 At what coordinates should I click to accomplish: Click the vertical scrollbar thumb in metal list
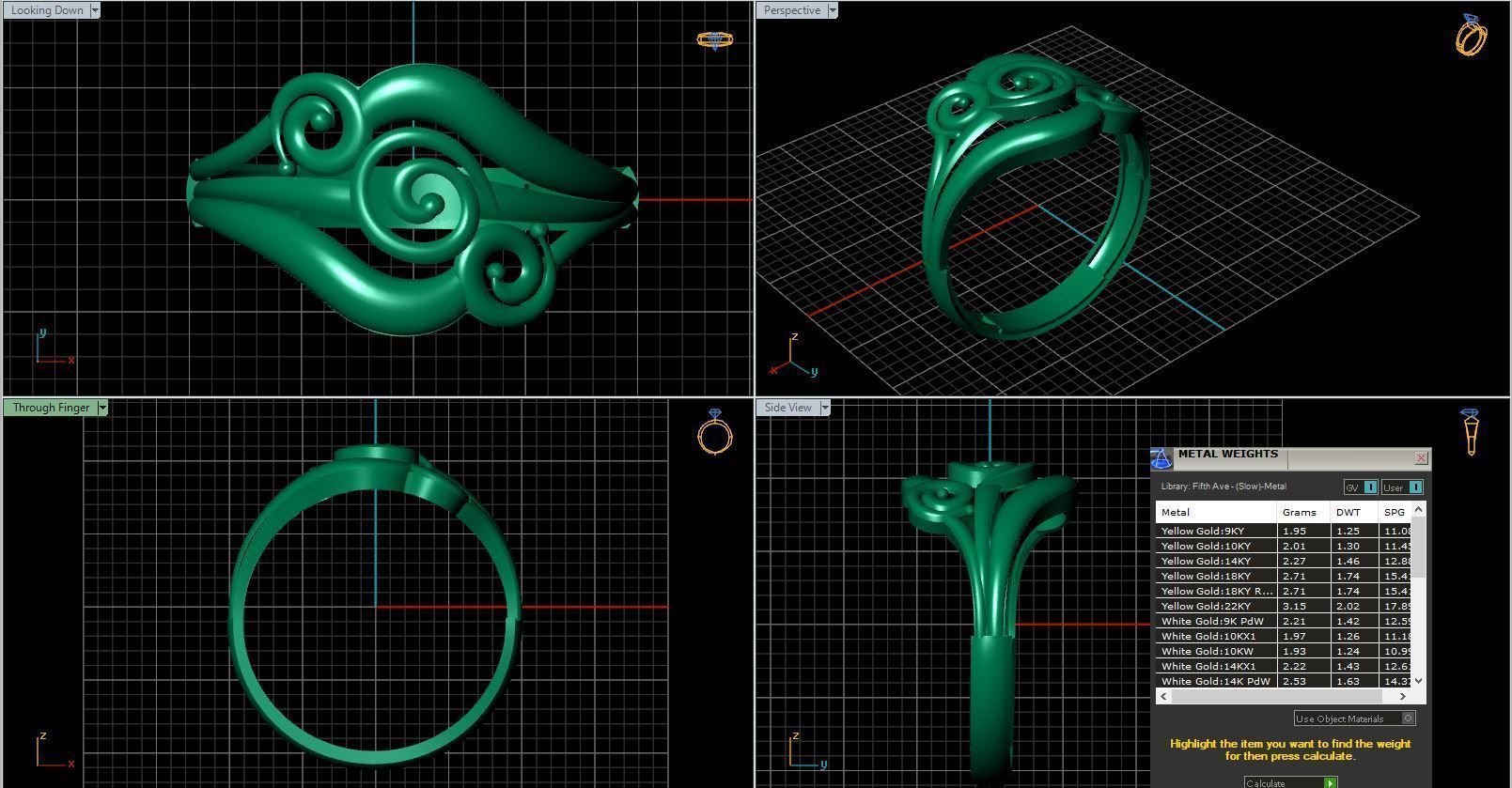(x=1419, y=546)
